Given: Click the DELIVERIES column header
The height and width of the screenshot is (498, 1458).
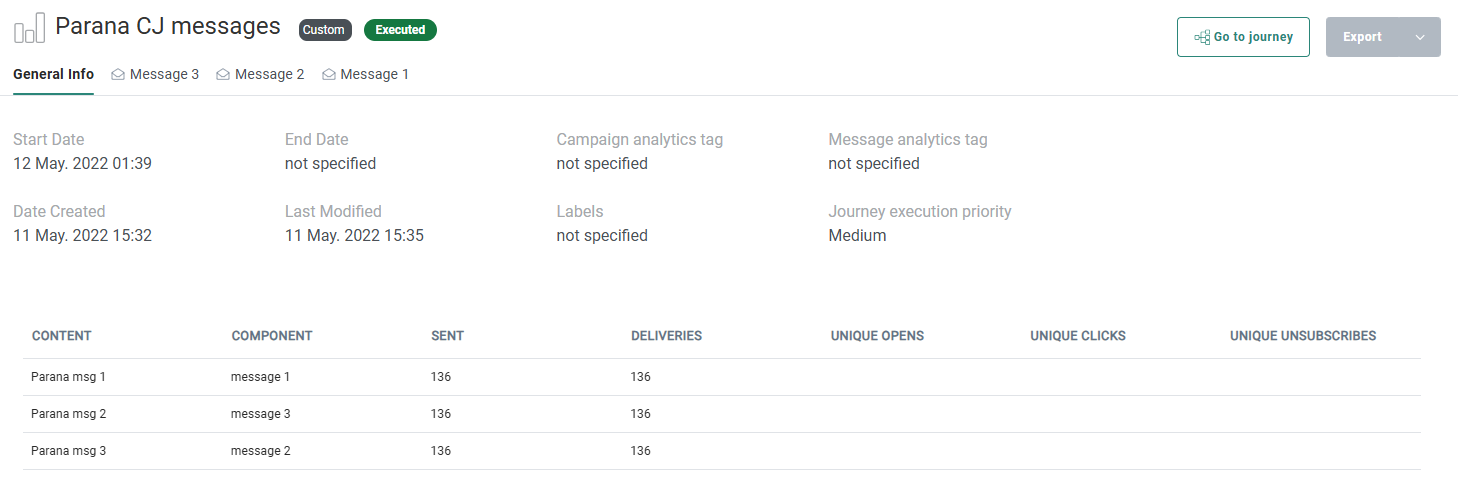Looking at the screenshot, I should pyautogui.click(x=666, y=336).
